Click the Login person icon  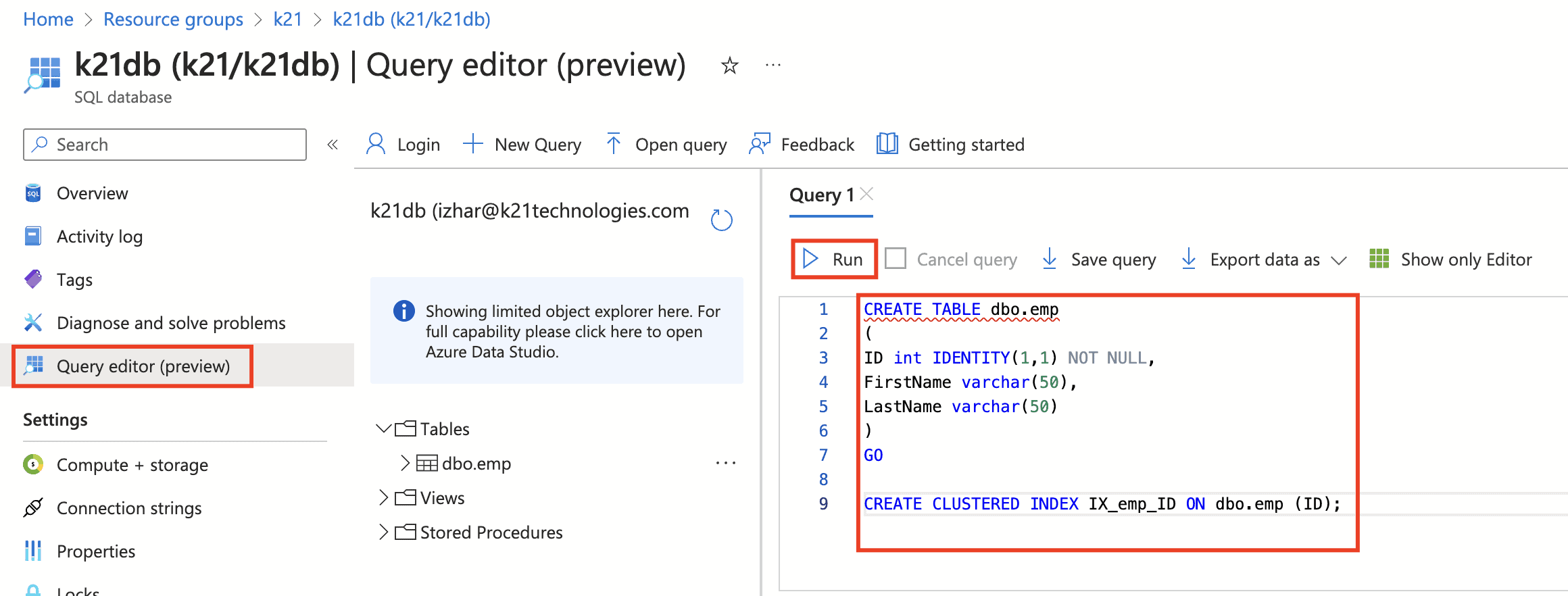(x=376, y=144)
